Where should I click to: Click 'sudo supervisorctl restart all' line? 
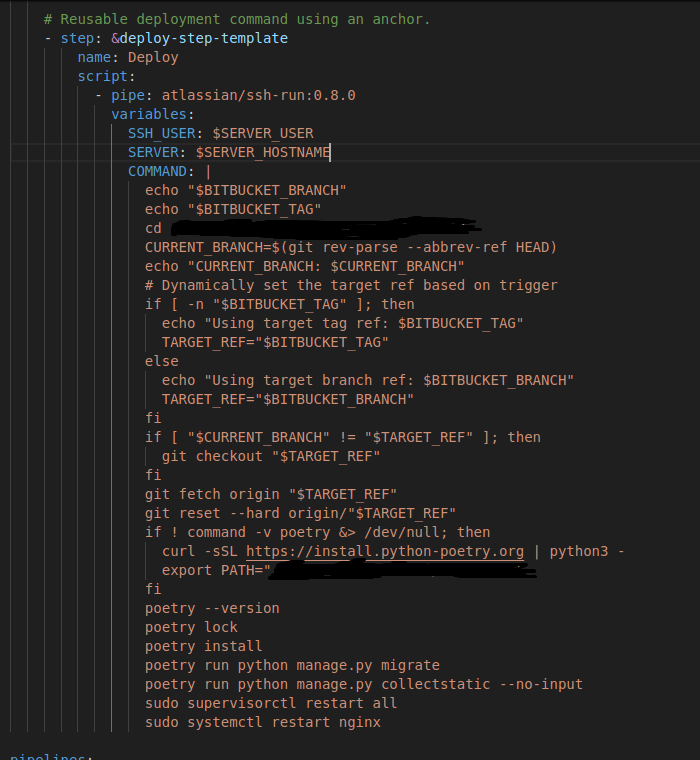pos(271,703)
